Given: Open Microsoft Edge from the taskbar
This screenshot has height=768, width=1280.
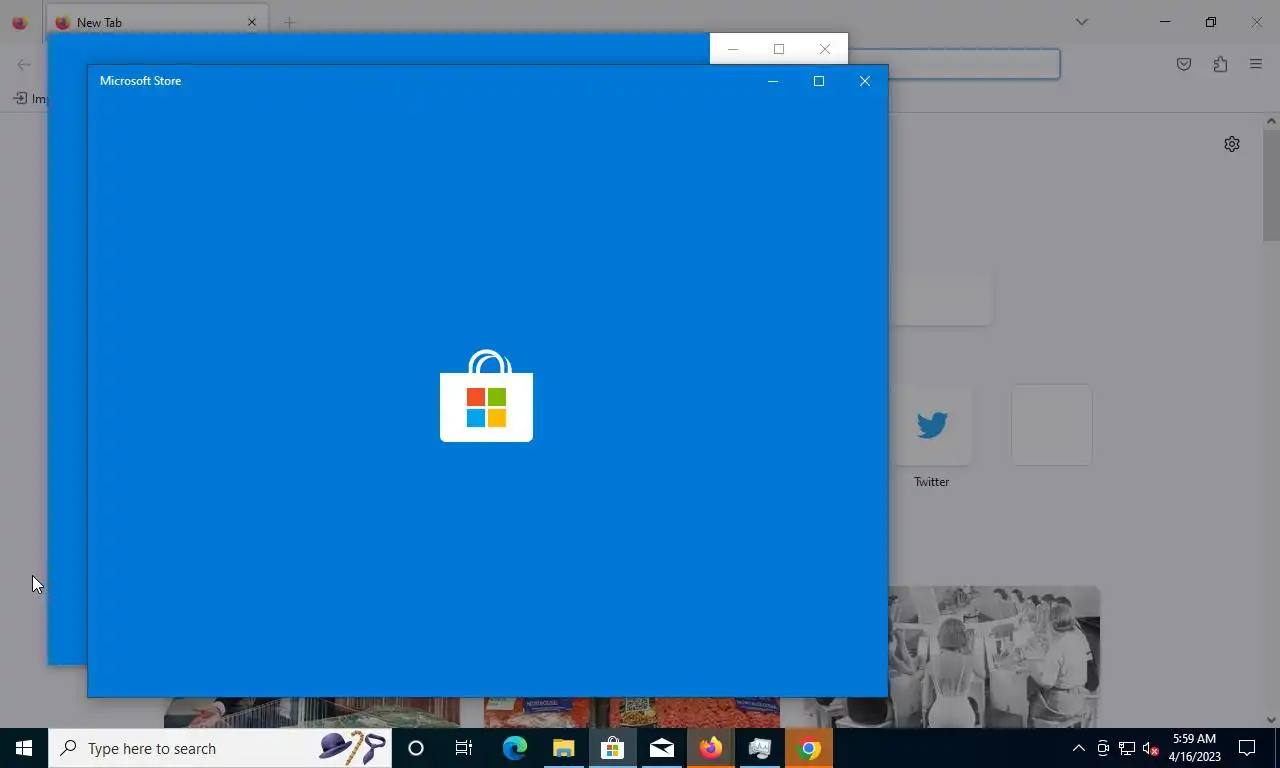Looking at the screenshot, I should coord(514,748).
